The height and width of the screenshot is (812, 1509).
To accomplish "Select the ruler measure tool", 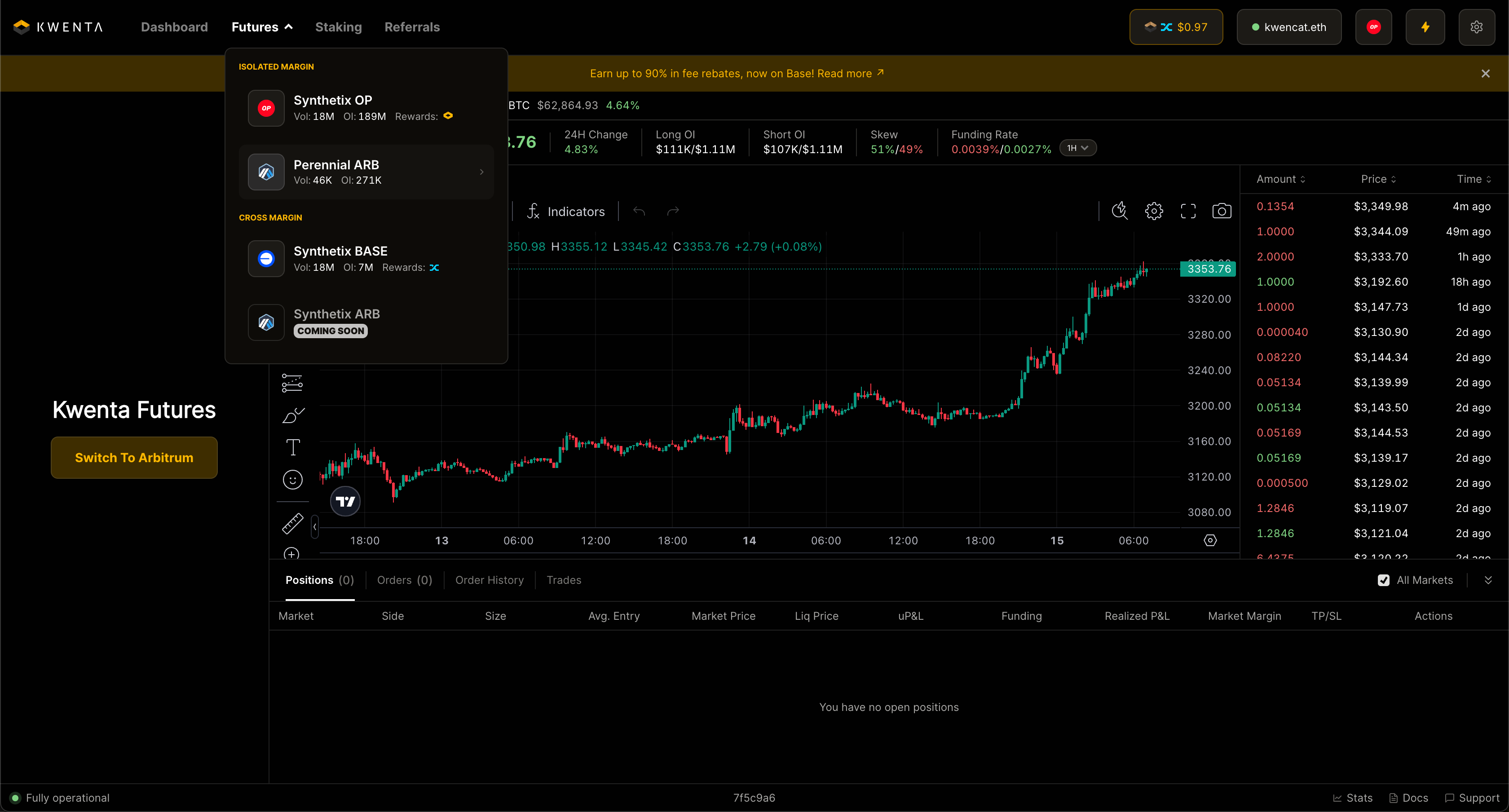I will click(292, 523).
